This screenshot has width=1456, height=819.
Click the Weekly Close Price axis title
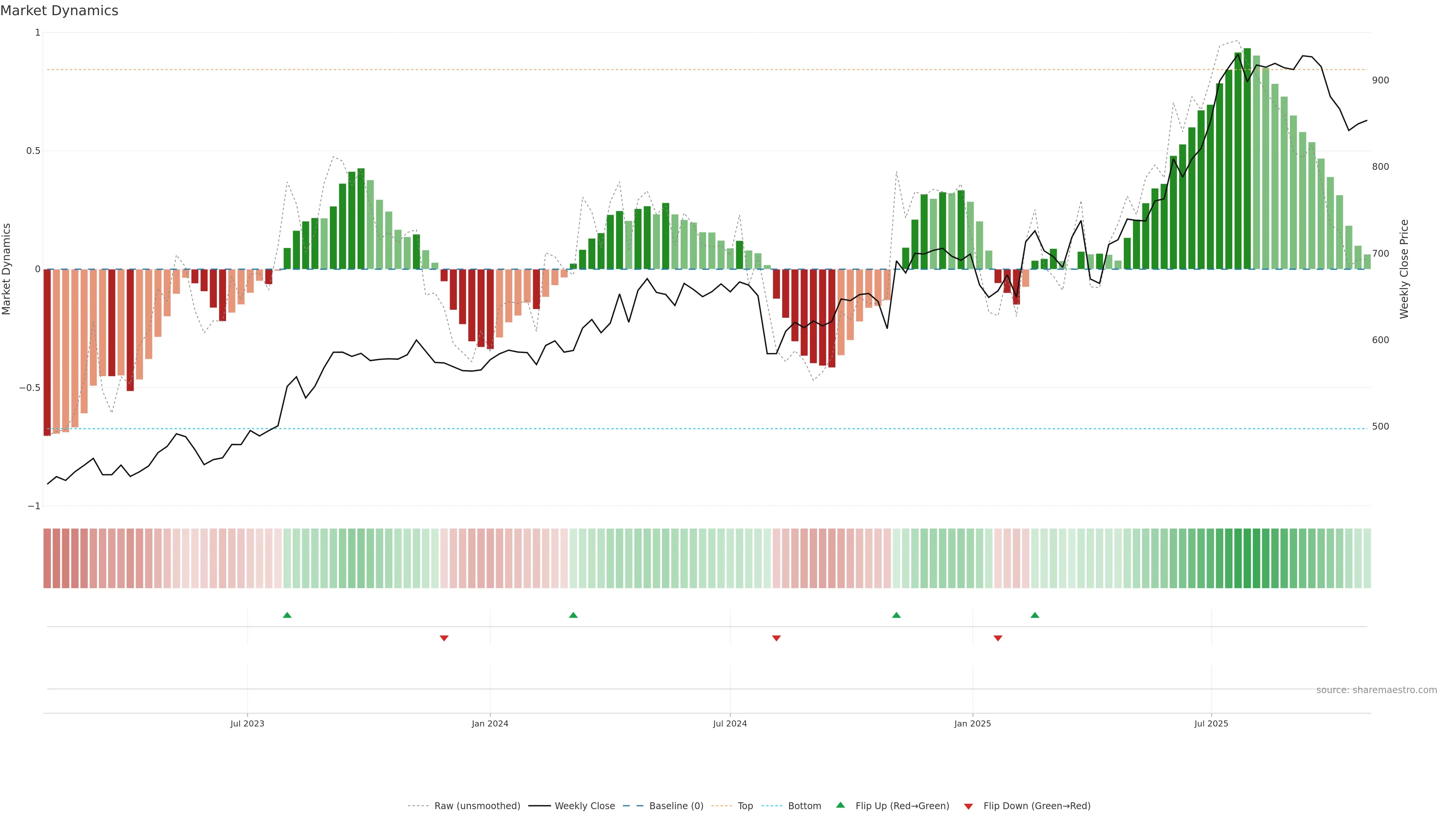(x=1404, y=269)
